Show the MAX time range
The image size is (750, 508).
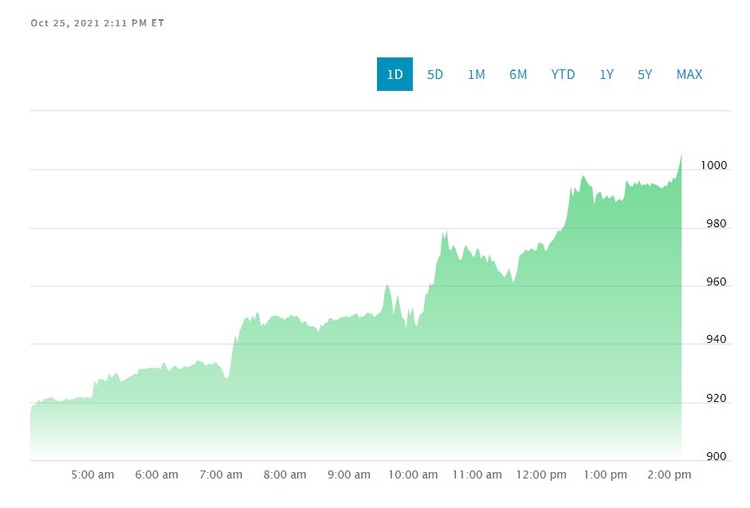click(x=689, y=74)
